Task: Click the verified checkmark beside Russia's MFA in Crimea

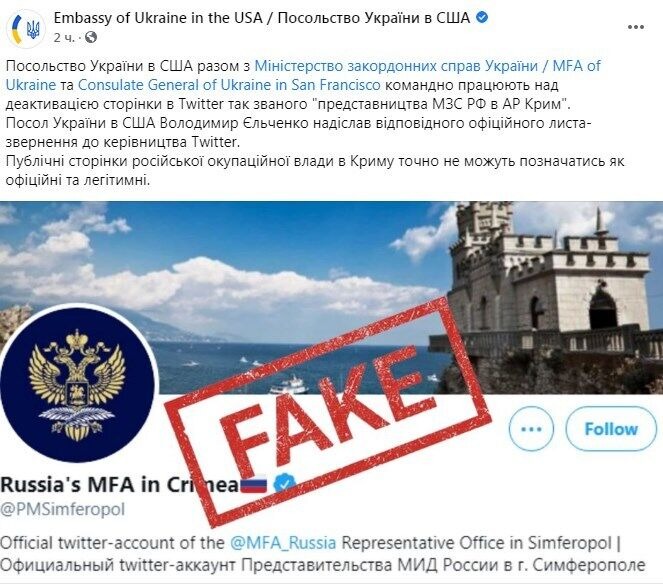Action: (x=285, y=484)
